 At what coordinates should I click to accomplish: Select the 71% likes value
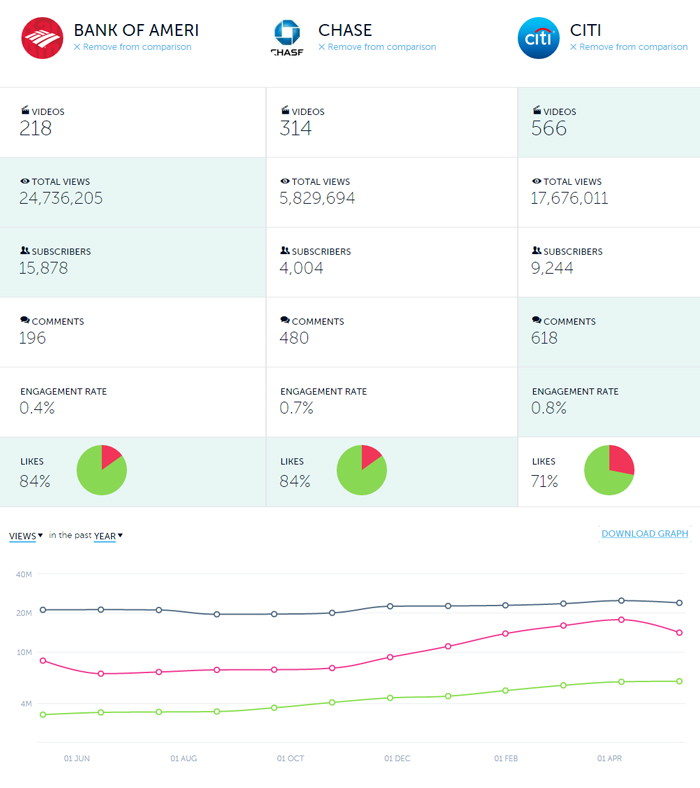(544, 481)
